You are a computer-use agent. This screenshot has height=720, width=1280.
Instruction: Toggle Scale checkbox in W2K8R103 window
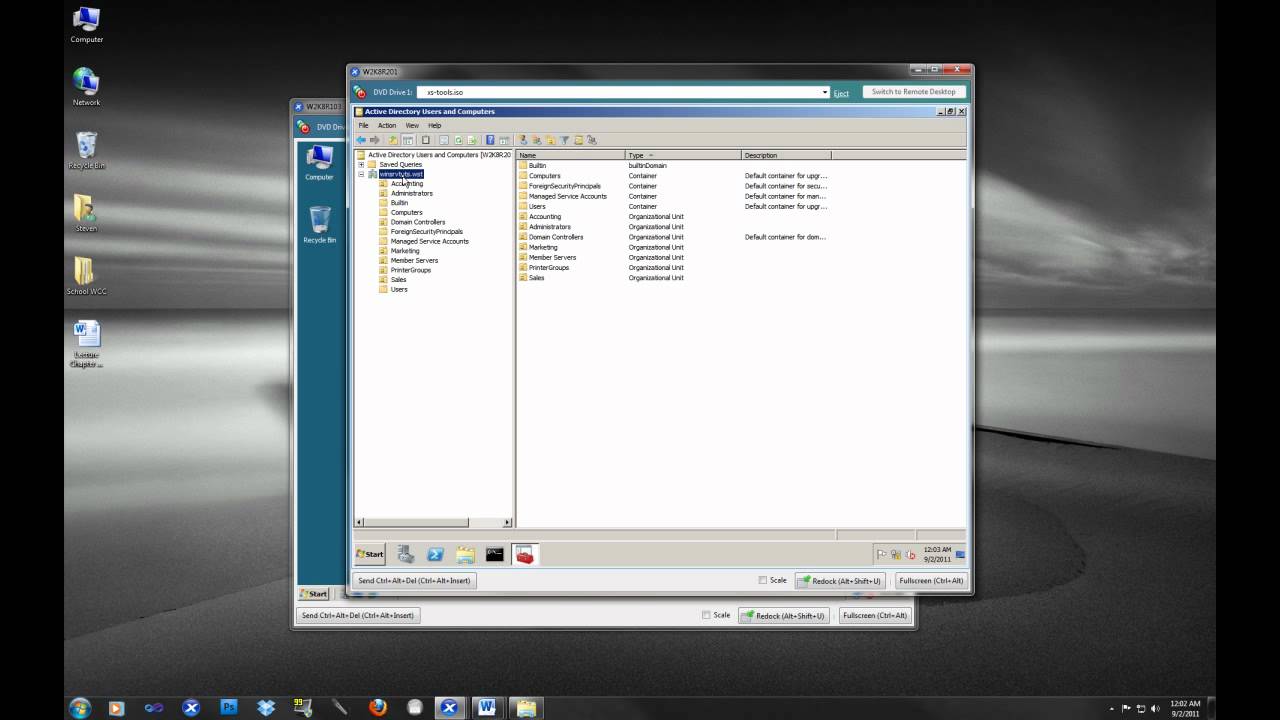click(x=706, y=615)
